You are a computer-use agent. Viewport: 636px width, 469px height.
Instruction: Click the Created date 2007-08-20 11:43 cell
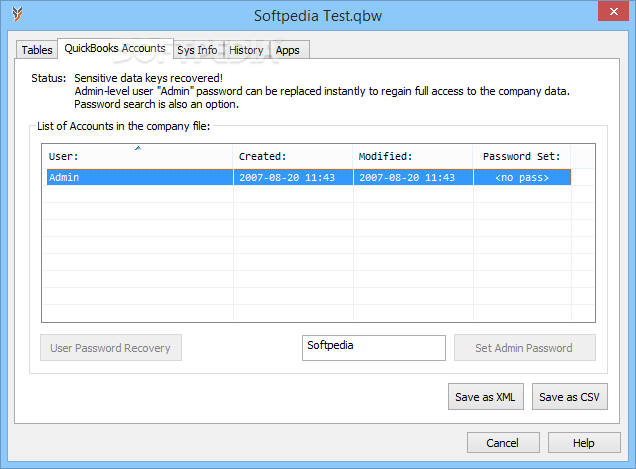coord(293,177)
